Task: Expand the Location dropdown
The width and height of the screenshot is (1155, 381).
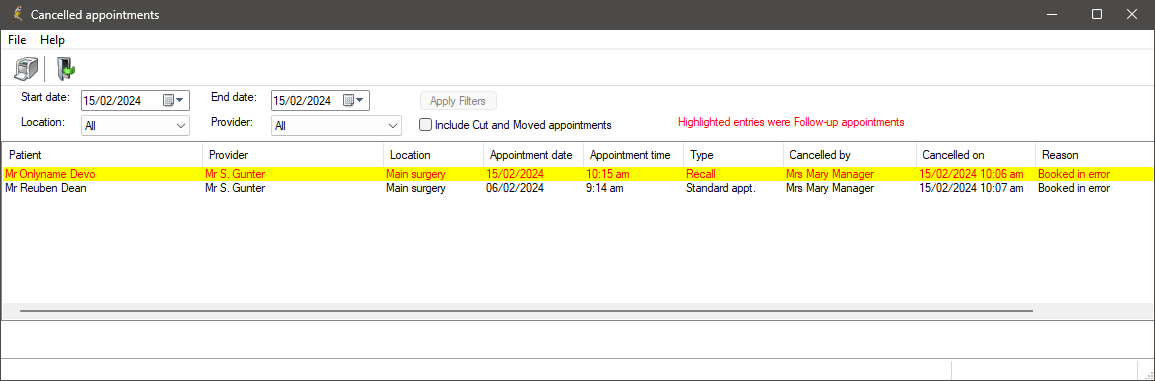Action: [180, 126]
